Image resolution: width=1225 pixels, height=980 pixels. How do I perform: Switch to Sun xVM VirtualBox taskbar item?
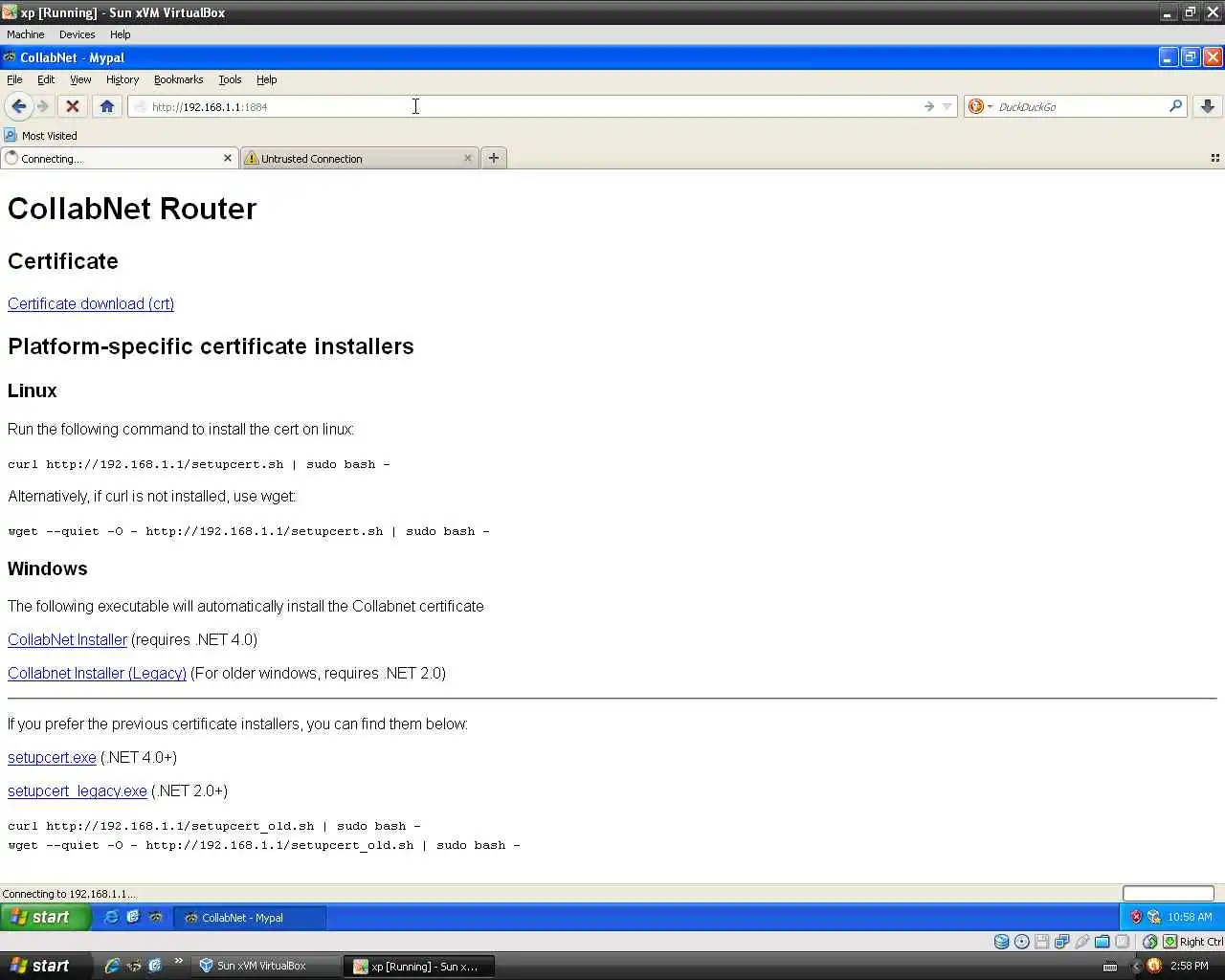pyautogui.click(x=265, y=966)
